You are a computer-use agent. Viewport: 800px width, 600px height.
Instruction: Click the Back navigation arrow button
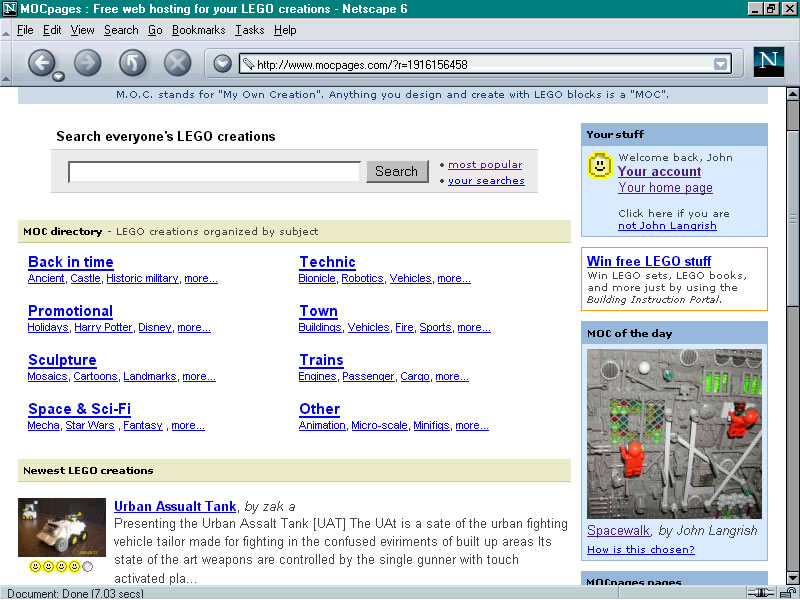tap(41, 63)
